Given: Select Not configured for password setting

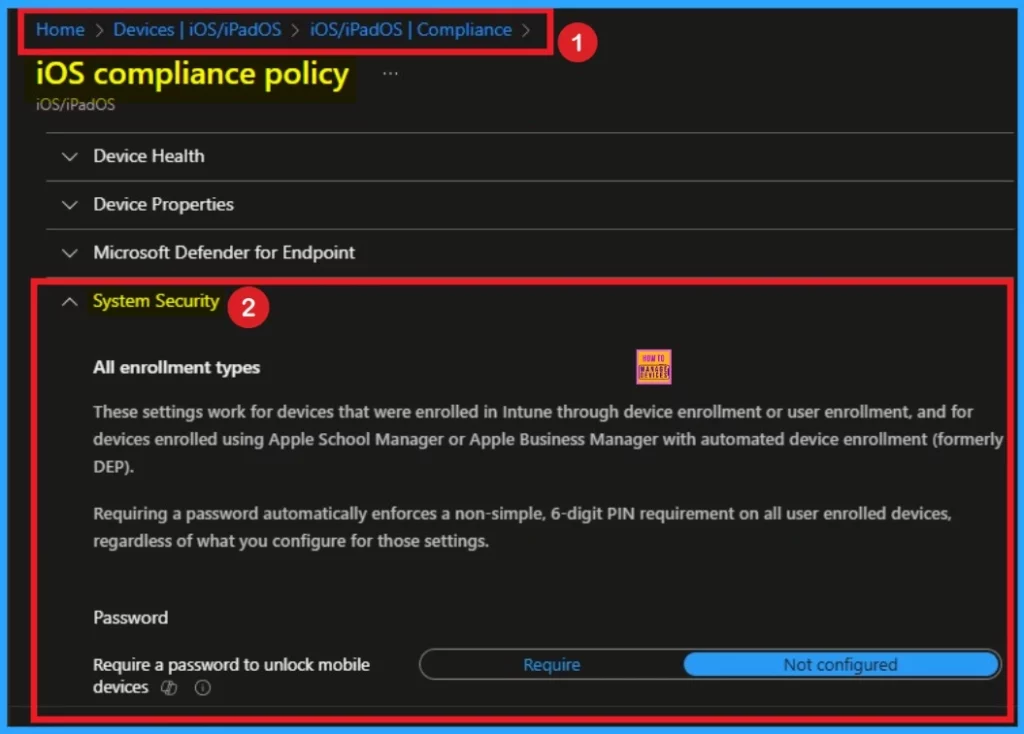Looking at the screenshot, I should [x=840, y=665].
